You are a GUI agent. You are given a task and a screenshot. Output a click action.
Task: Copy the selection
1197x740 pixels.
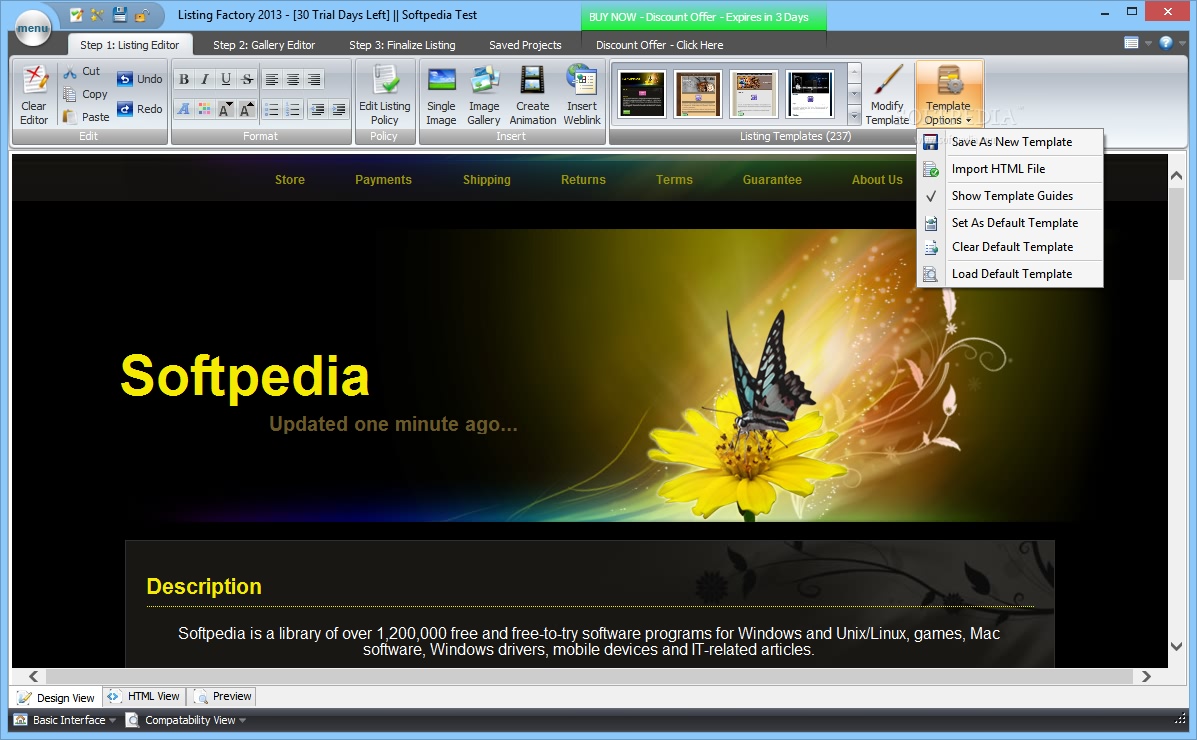click(85, 94)
